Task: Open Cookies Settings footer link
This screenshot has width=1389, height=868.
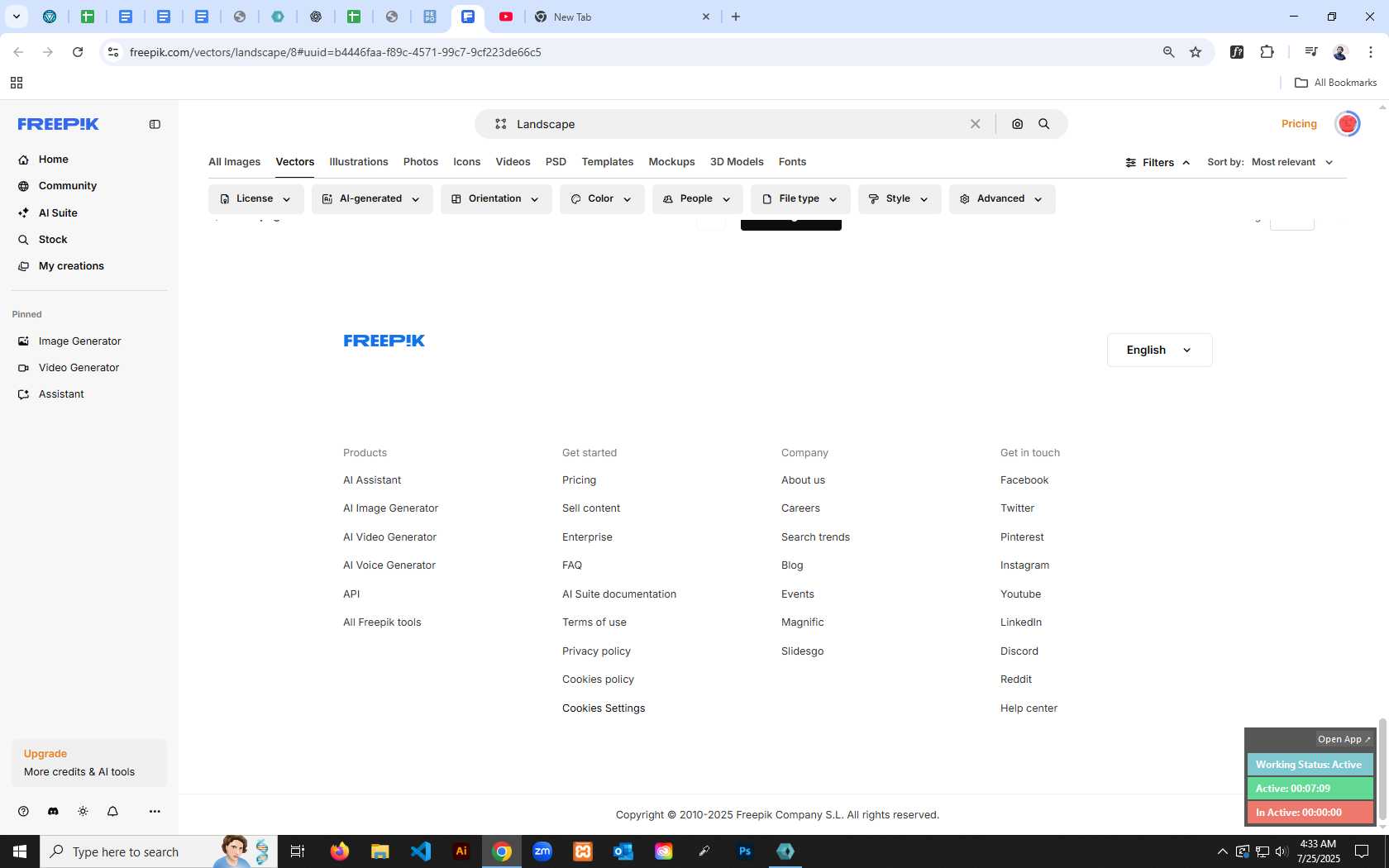Action: [604, 708]
